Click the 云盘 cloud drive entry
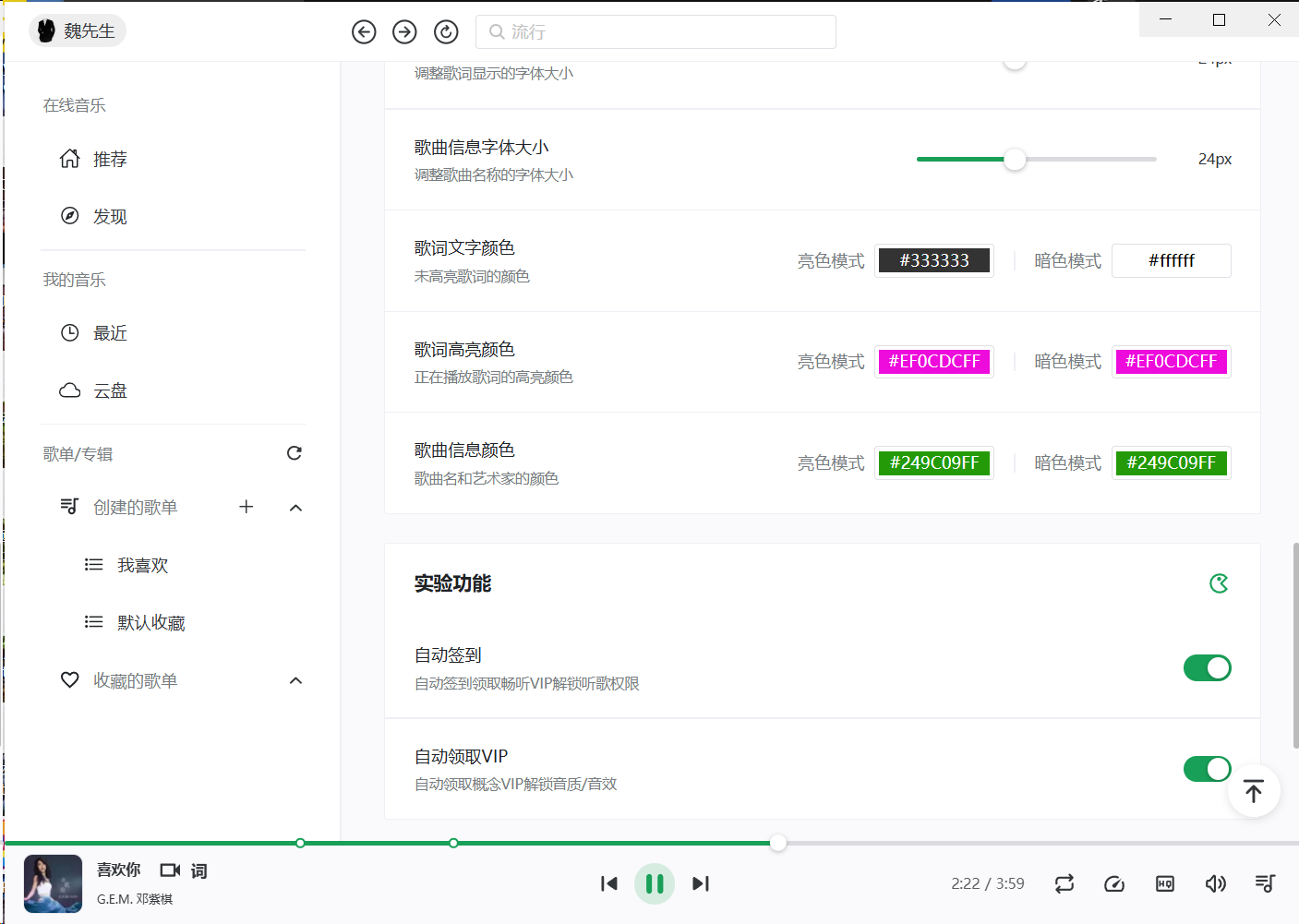This screenshot has width=1299, height=924. point(111,390)
